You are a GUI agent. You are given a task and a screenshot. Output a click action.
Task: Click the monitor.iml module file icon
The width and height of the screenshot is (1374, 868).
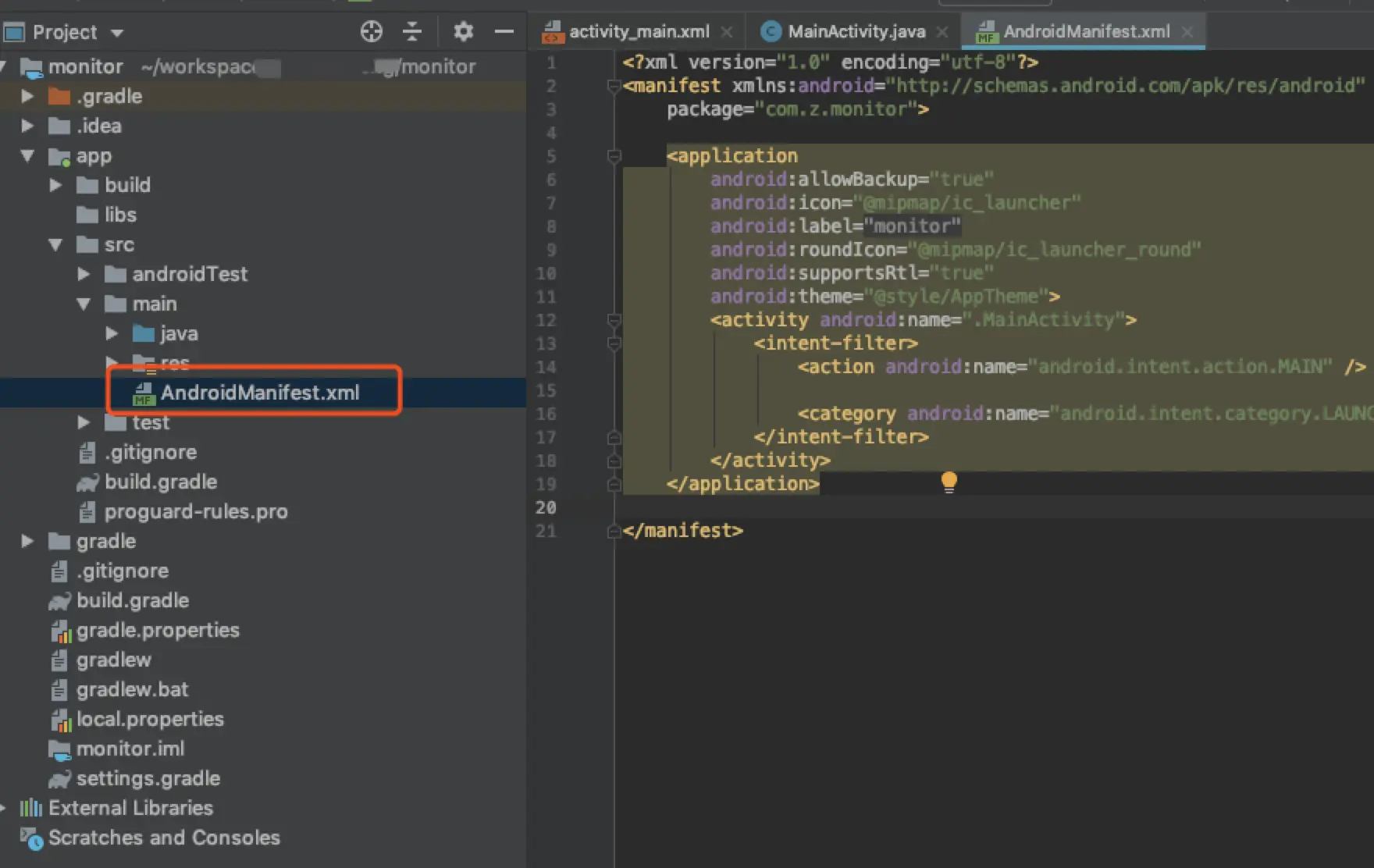coord(59,749)
